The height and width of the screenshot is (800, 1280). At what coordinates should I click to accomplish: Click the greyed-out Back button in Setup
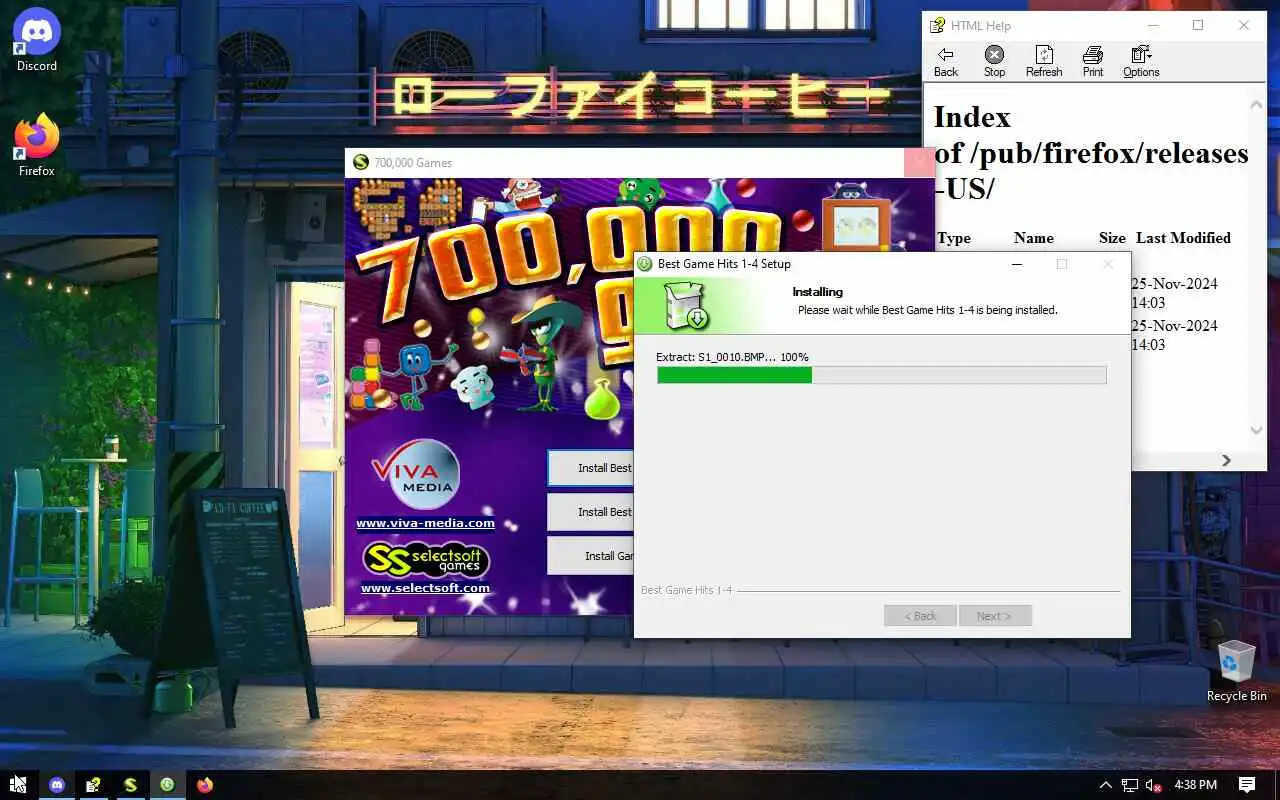920,616
